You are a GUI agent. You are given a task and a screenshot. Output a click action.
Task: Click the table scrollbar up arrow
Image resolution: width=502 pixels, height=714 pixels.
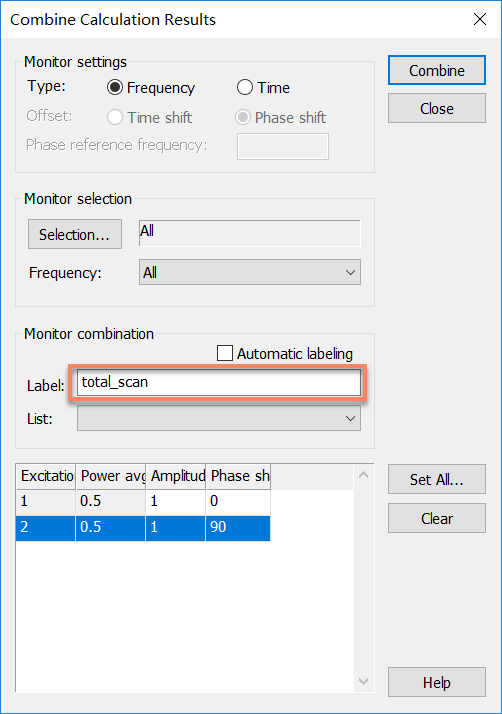(x=364, y=475)
